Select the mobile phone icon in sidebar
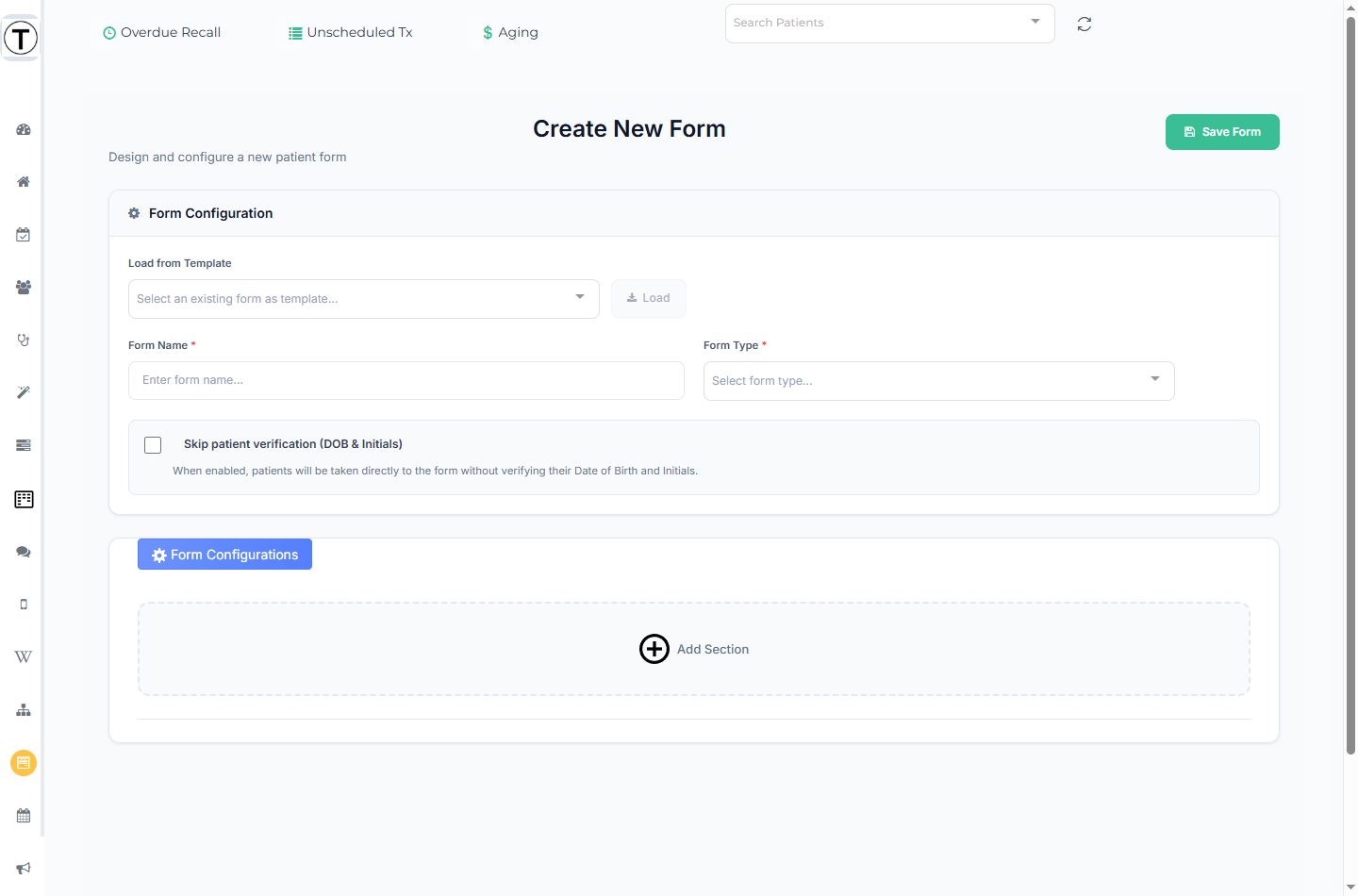This screenshot has height=896, width=1358. coord(24,605)
